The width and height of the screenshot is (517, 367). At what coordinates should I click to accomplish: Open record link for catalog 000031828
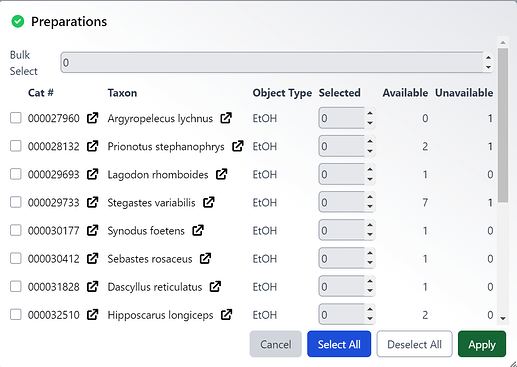coord(92,286)
